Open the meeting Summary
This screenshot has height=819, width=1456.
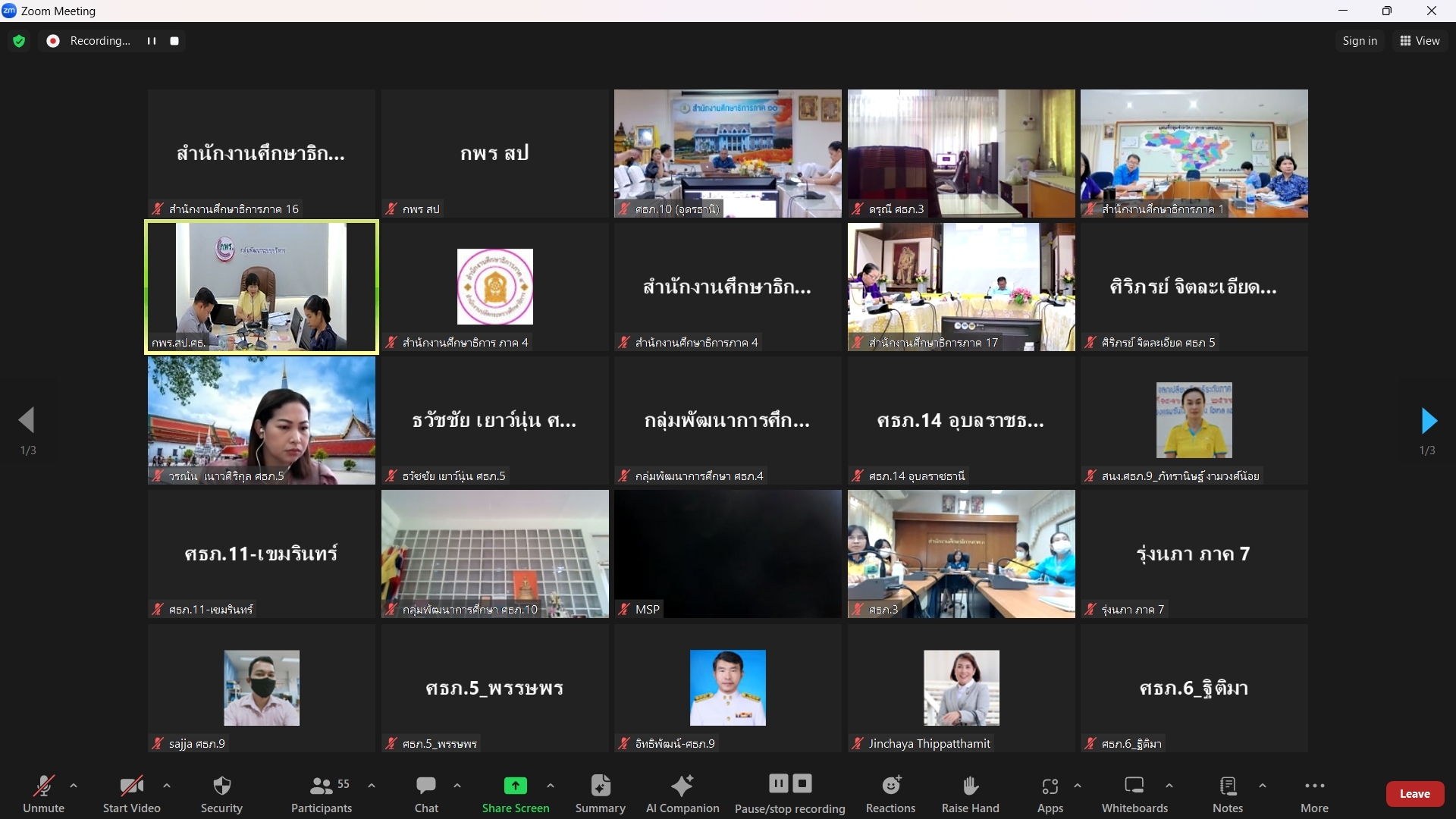600,794
